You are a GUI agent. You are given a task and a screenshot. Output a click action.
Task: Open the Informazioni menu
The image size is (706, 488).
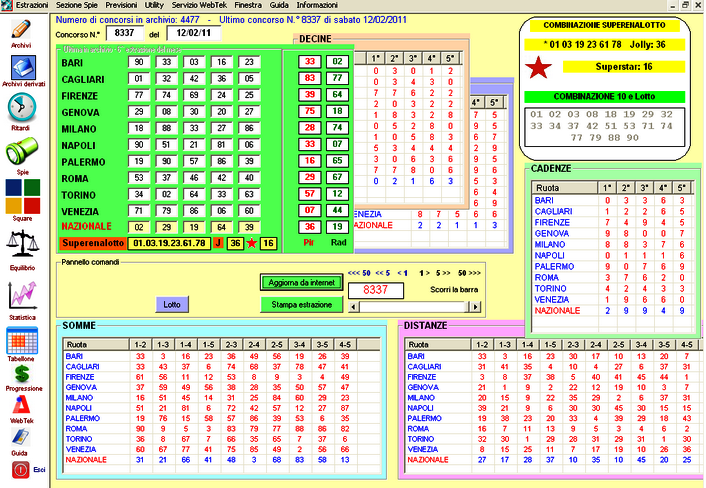tap(317, 5)
